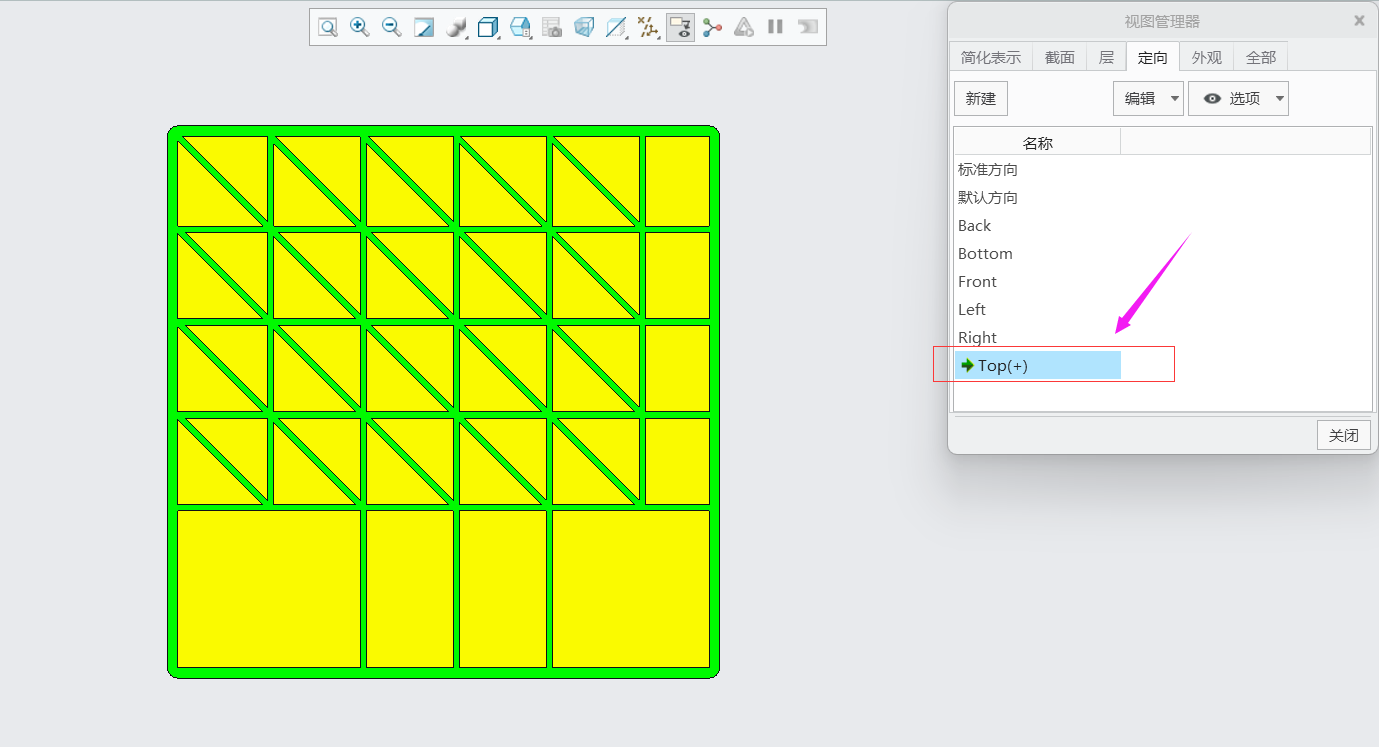Expand the 选项 dropdown with eye icon

1238,99
